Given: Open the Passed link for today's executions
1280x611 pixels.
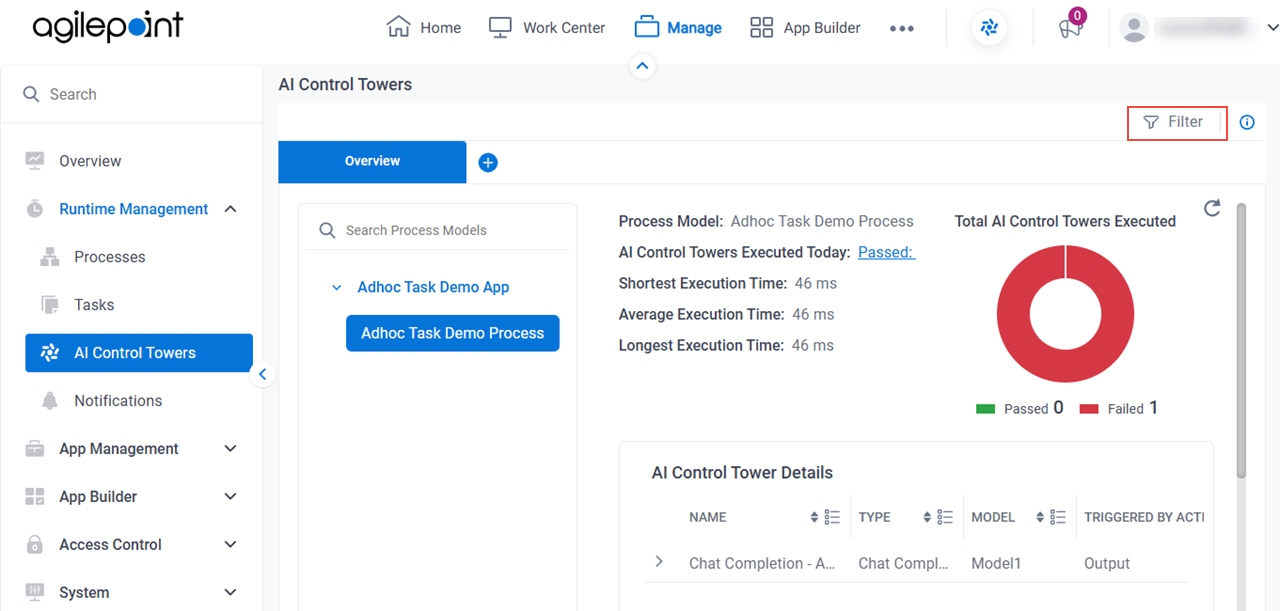Looking at the screenshot, I should tap(887, 252).
